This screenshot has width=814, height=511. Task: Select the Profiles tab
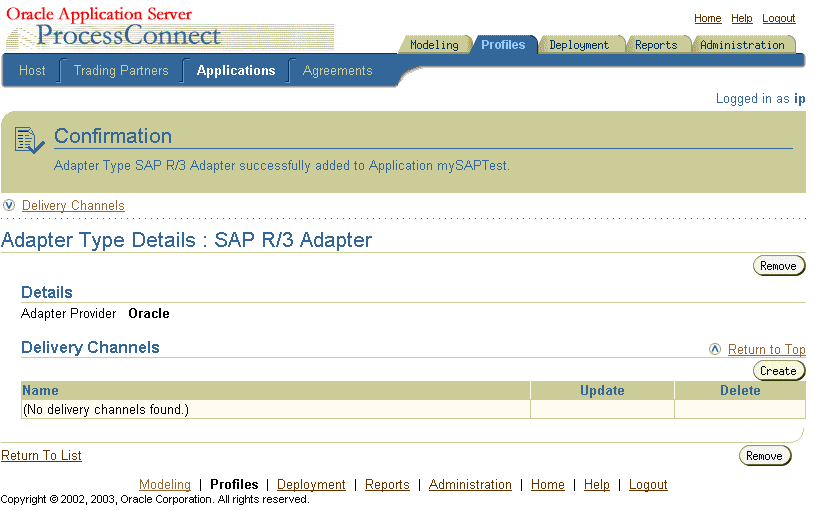pyautogui.click(x=503, y=45)
